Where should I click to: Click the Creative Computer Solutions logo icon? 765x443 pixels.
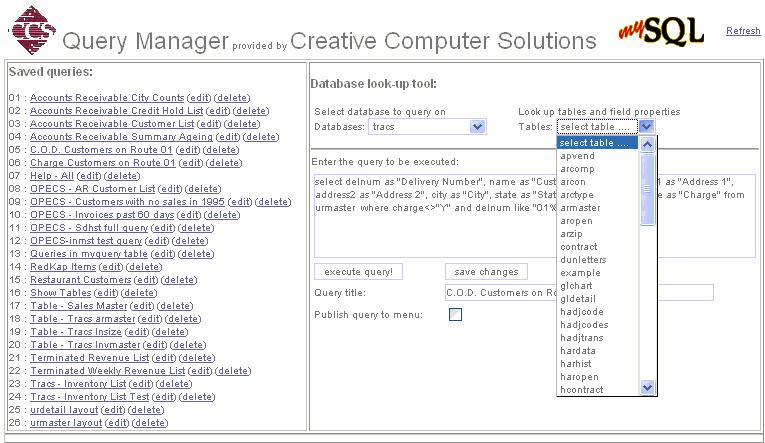pos(32,30)
